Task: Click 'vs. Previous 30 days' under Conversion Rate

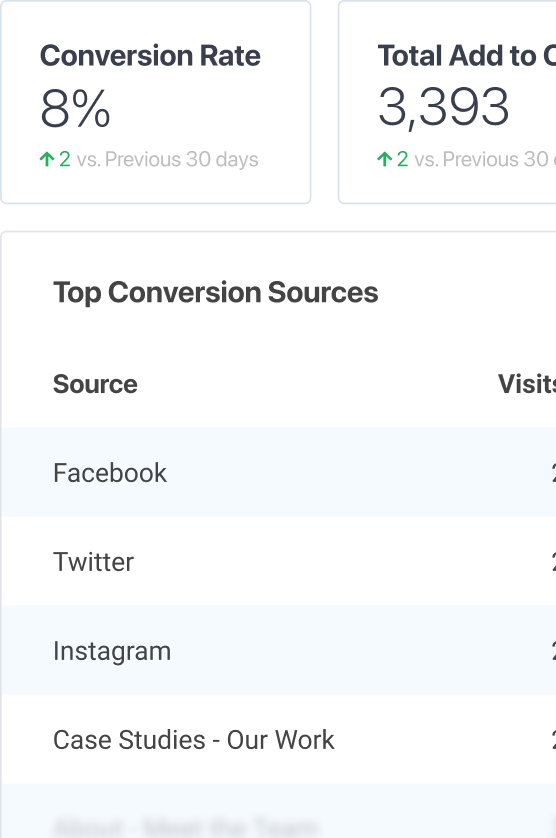Action: coord(167,159)
